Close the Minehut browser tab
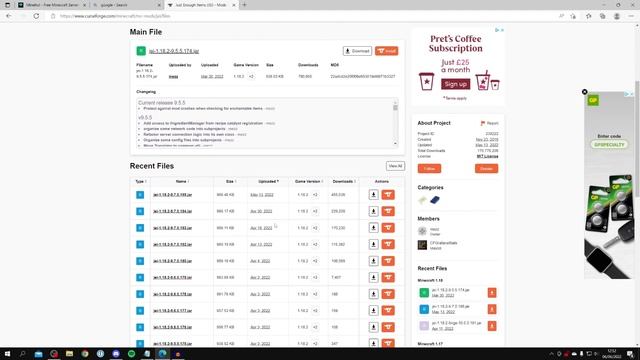 (84, 5)
